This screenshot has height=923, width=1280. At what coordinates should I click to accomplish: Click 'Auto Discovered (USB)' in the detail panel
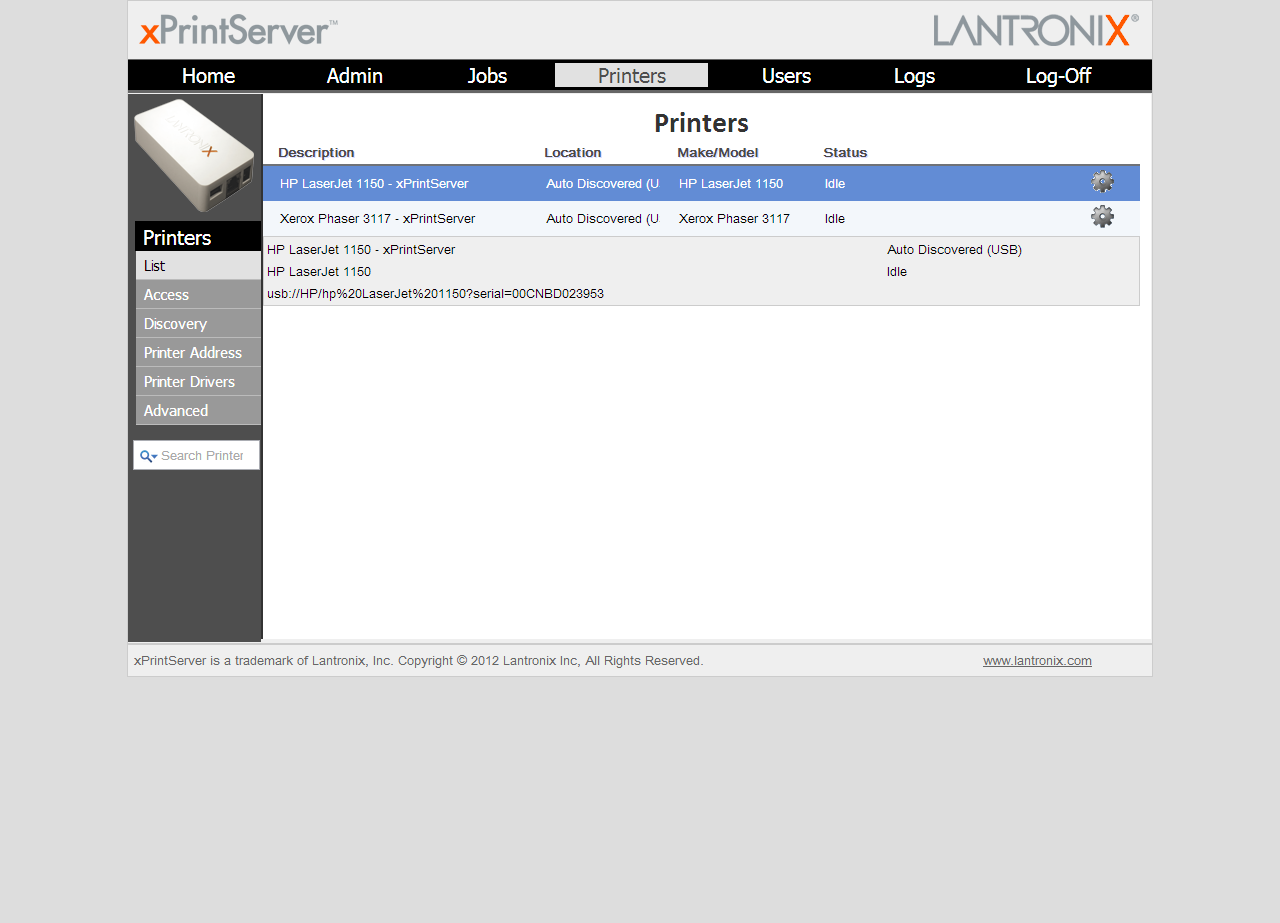click(x=954, y=250)
